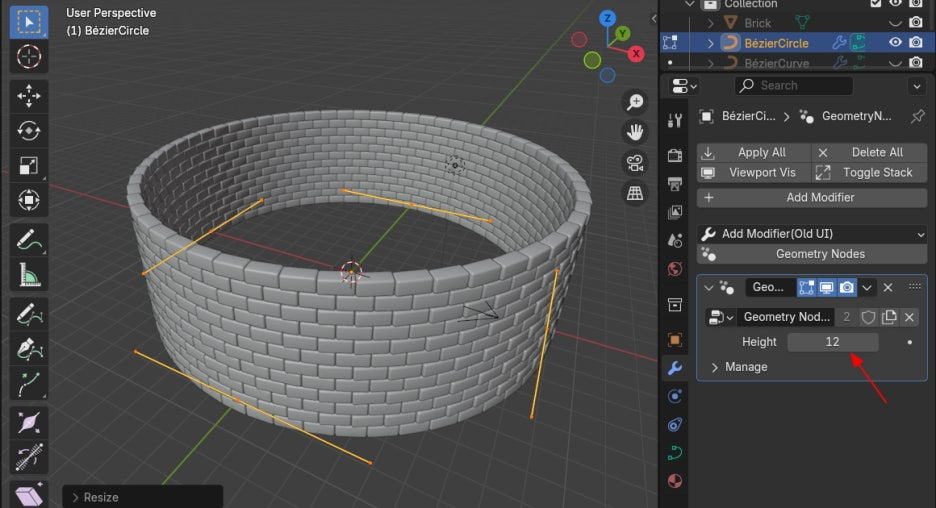Toggle modifier edit mode display
Screen dimensions: 936x508
click(806, 288)
